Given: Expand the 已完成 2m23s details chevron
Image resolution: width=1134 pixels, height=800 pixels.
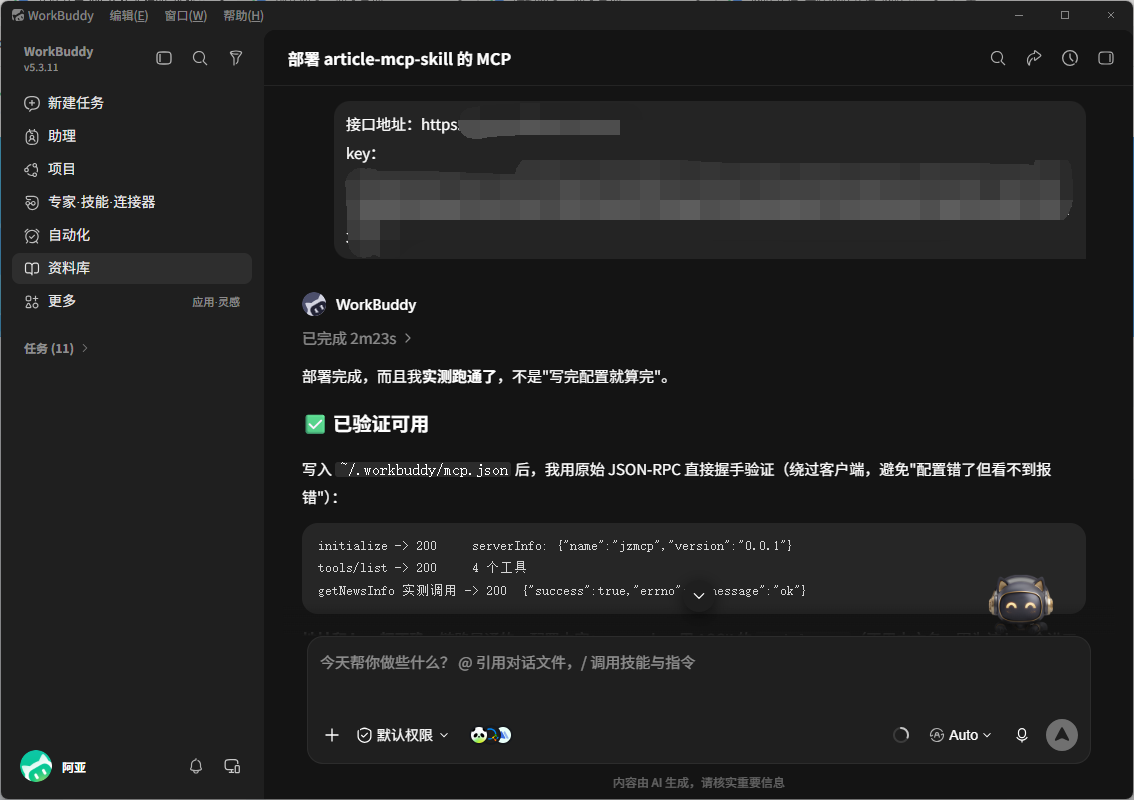Looking at the screenshot, I should [408, 339].
